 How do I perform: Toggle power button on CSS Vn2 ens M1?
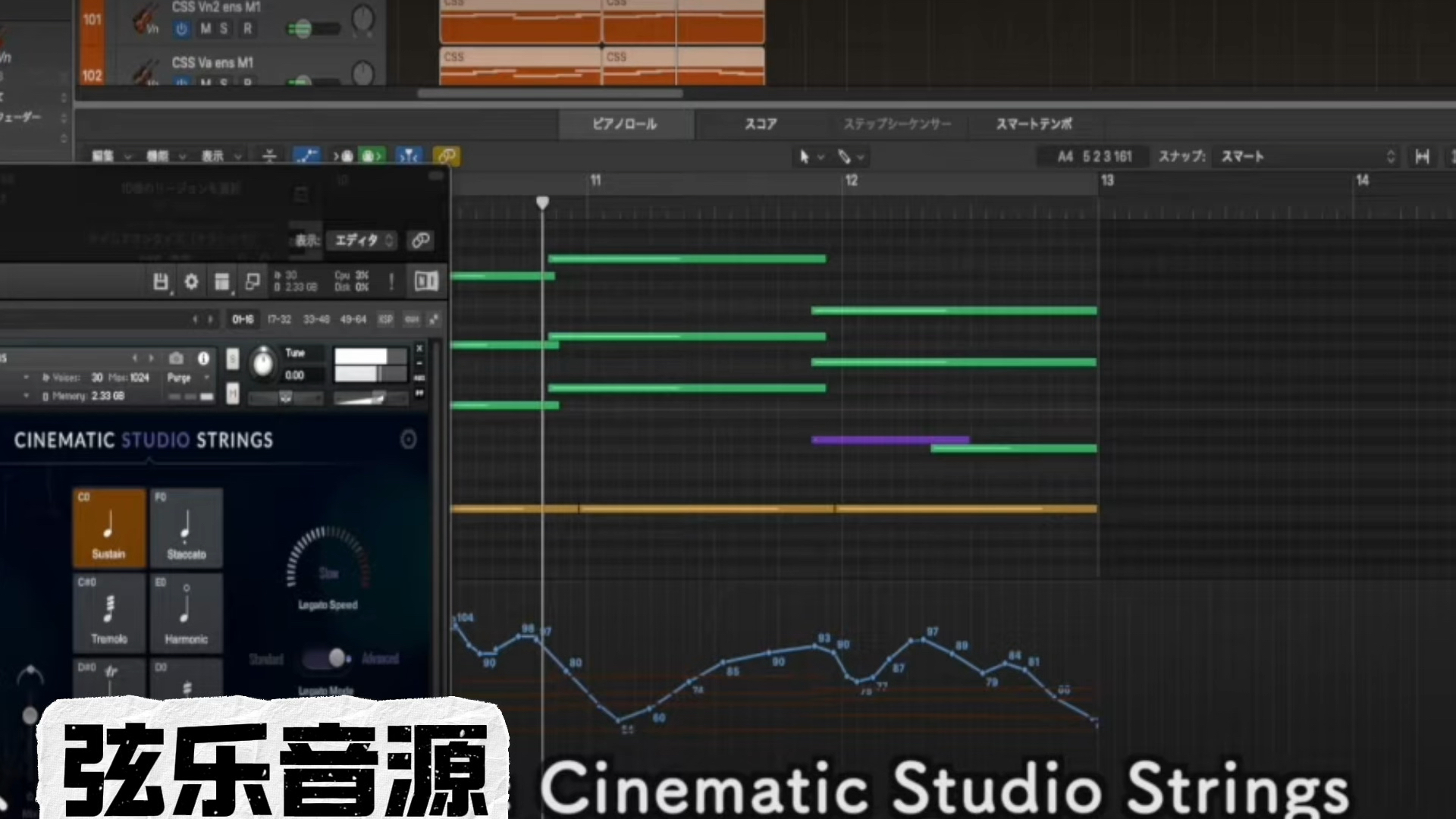coord(181,29)
